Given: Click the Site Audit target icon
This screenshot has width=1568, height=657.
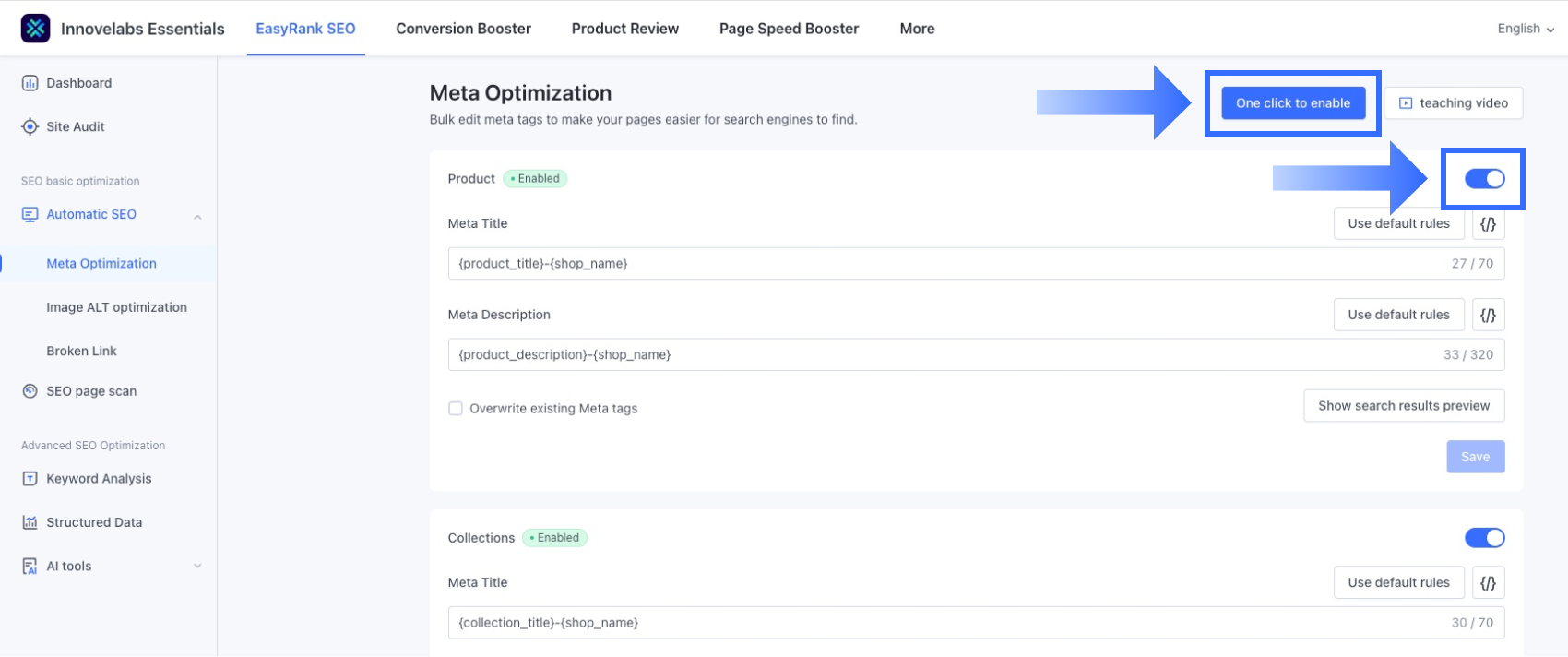Looking at the screenshot, I should (30, 126).
